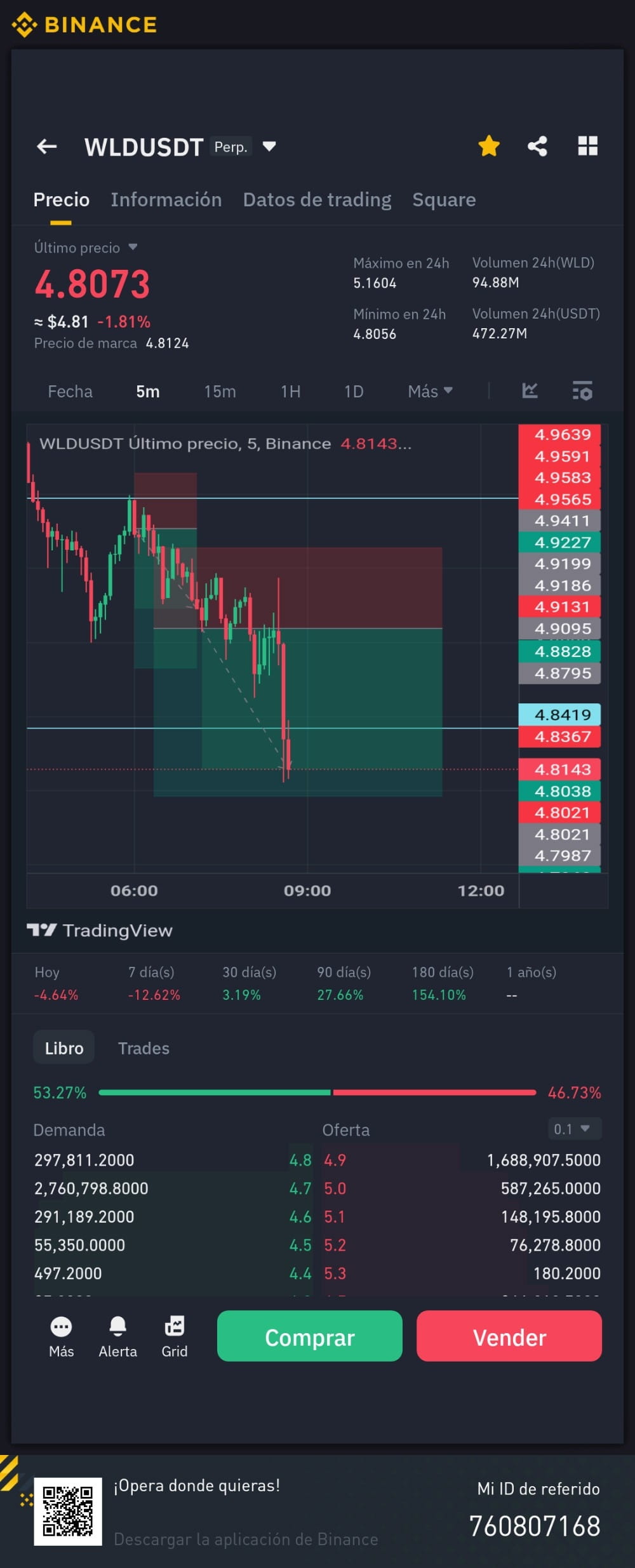The width and height of the screenshot is (635, 1568).
Task: Click the Perp. contract badge
Action: tap(231, 147)
